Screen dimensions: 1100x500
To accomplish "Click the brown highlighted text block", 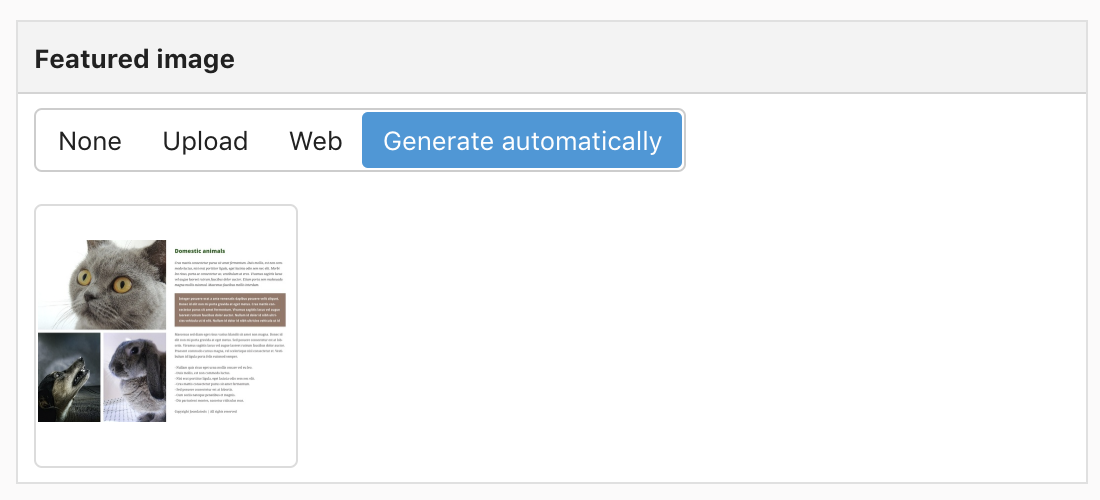I will pyautogui.click(x=230, y=310).
